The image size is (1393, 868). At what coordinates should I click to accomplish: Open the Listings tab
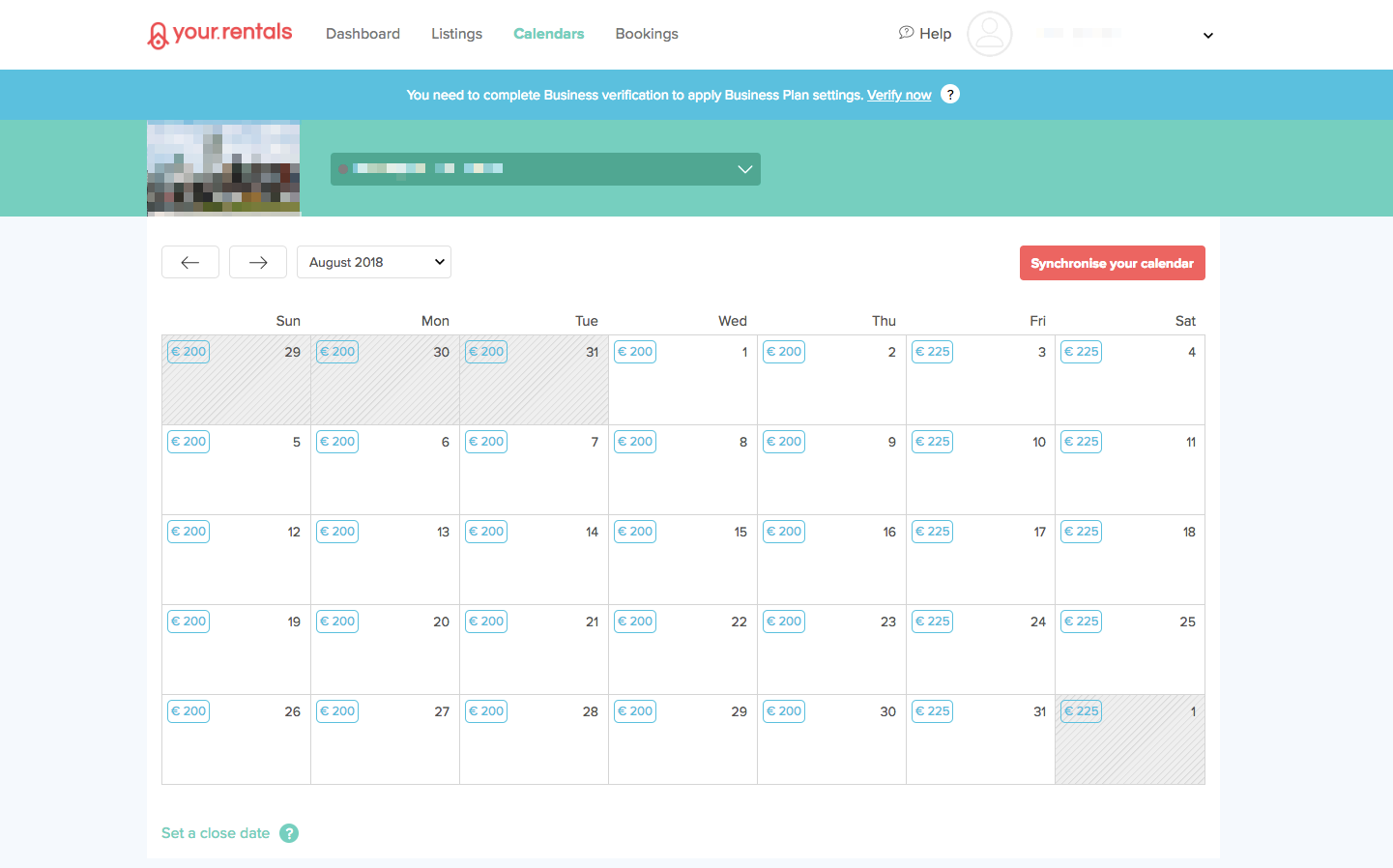(x=456, y=34)
